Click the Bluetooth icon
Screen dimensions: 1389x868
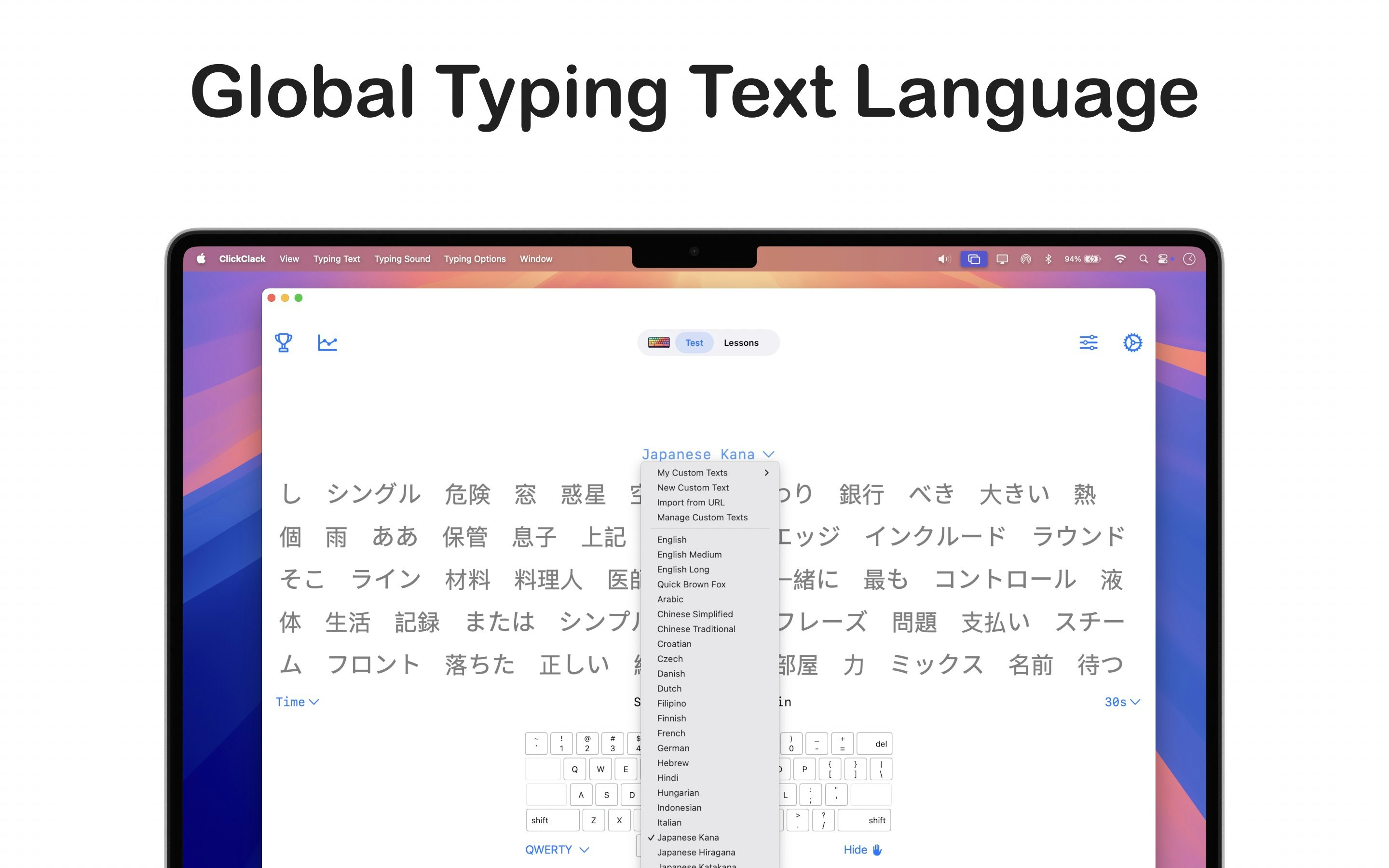1048,259
